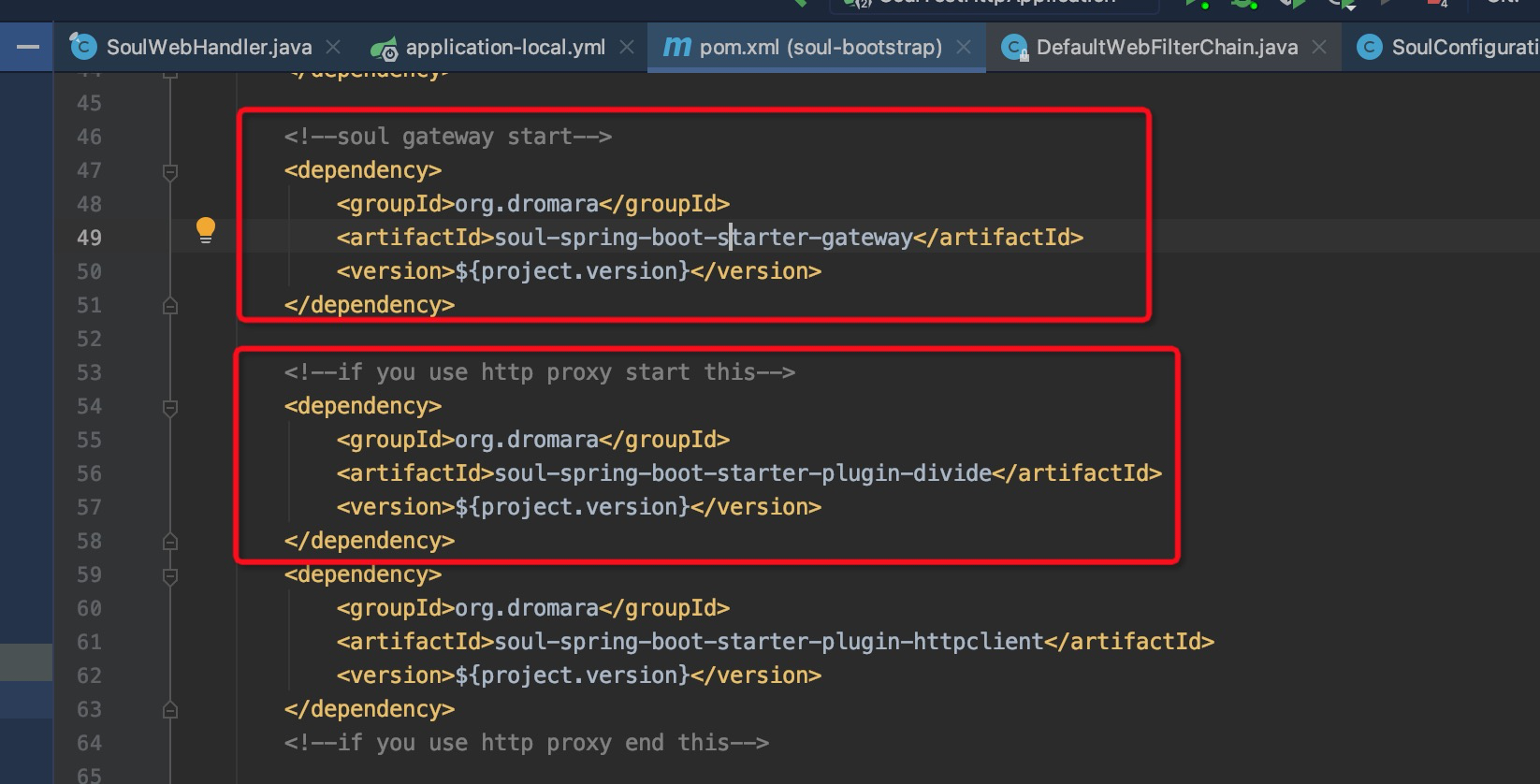Collapse the dependency block at line 54
This screenshot has height=784, width=1540.
tap(170, 407)
